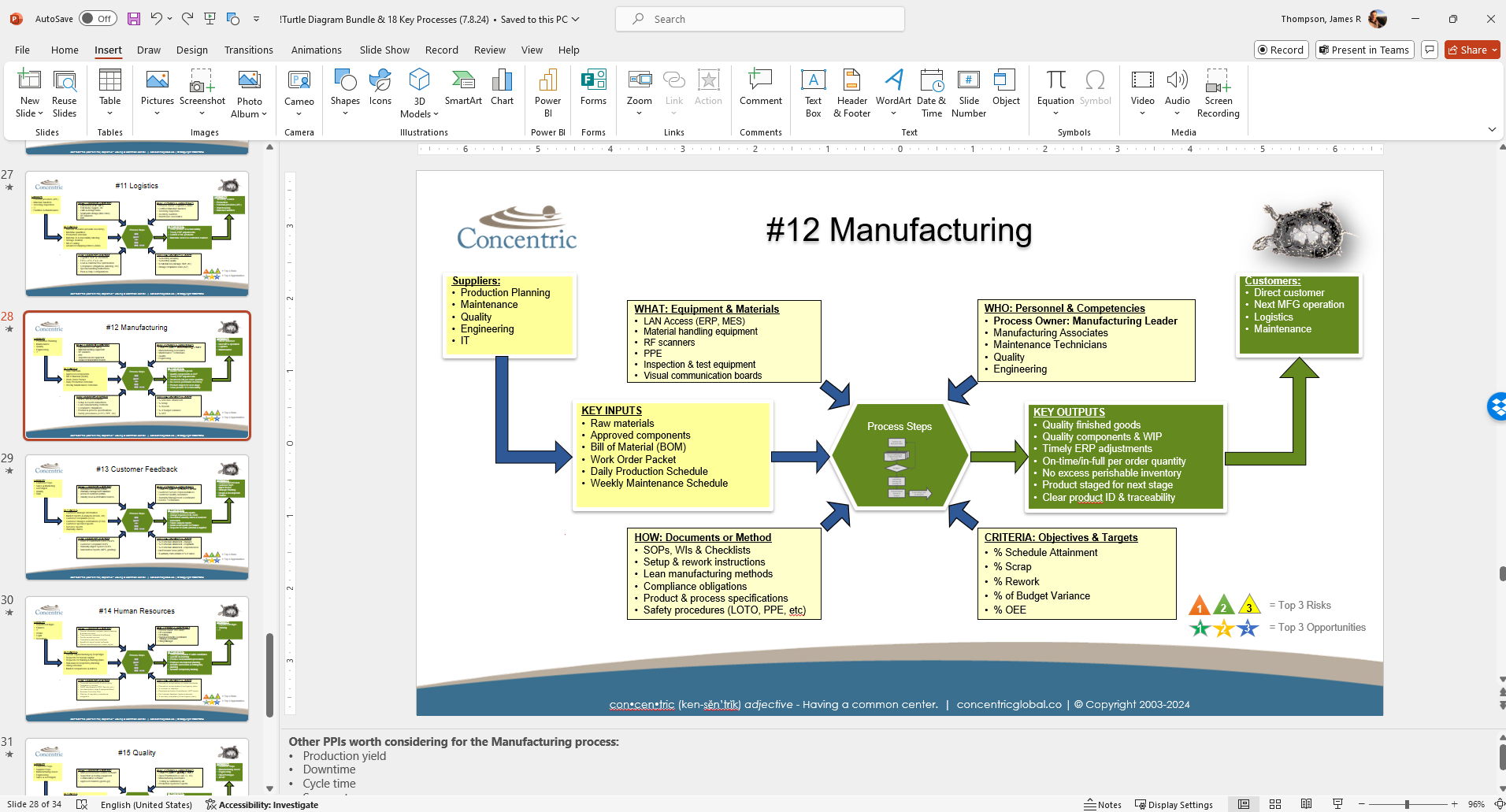Screen dimensions: 1506x812
Task: Click the Date & Time icon
Action: (932, 93)
